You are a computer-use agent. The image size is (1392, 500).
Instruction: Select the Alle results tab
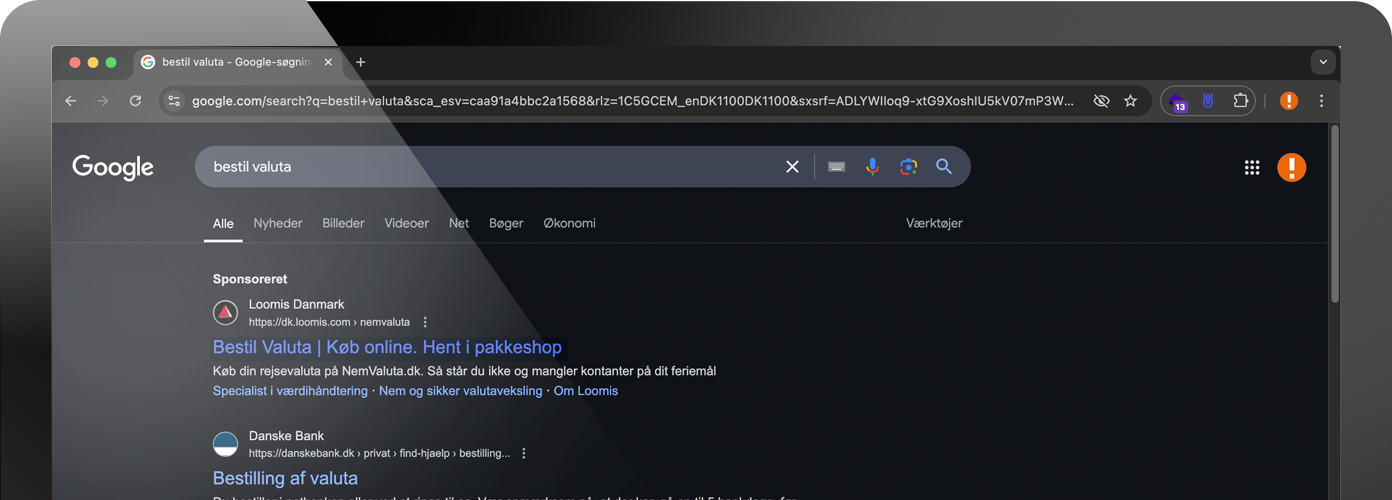[223, 224]
